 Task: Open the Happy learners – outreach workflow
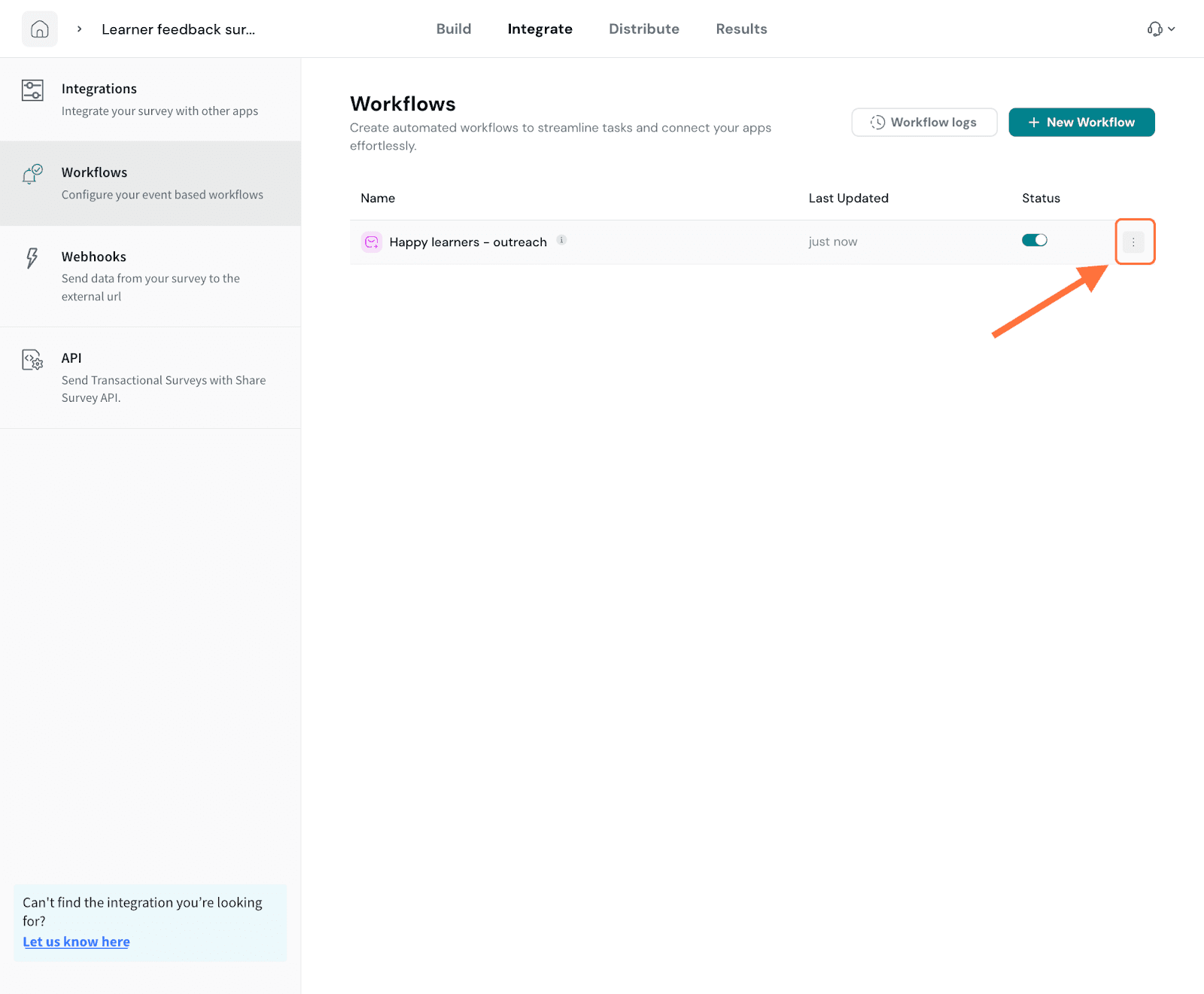[467, 242]
